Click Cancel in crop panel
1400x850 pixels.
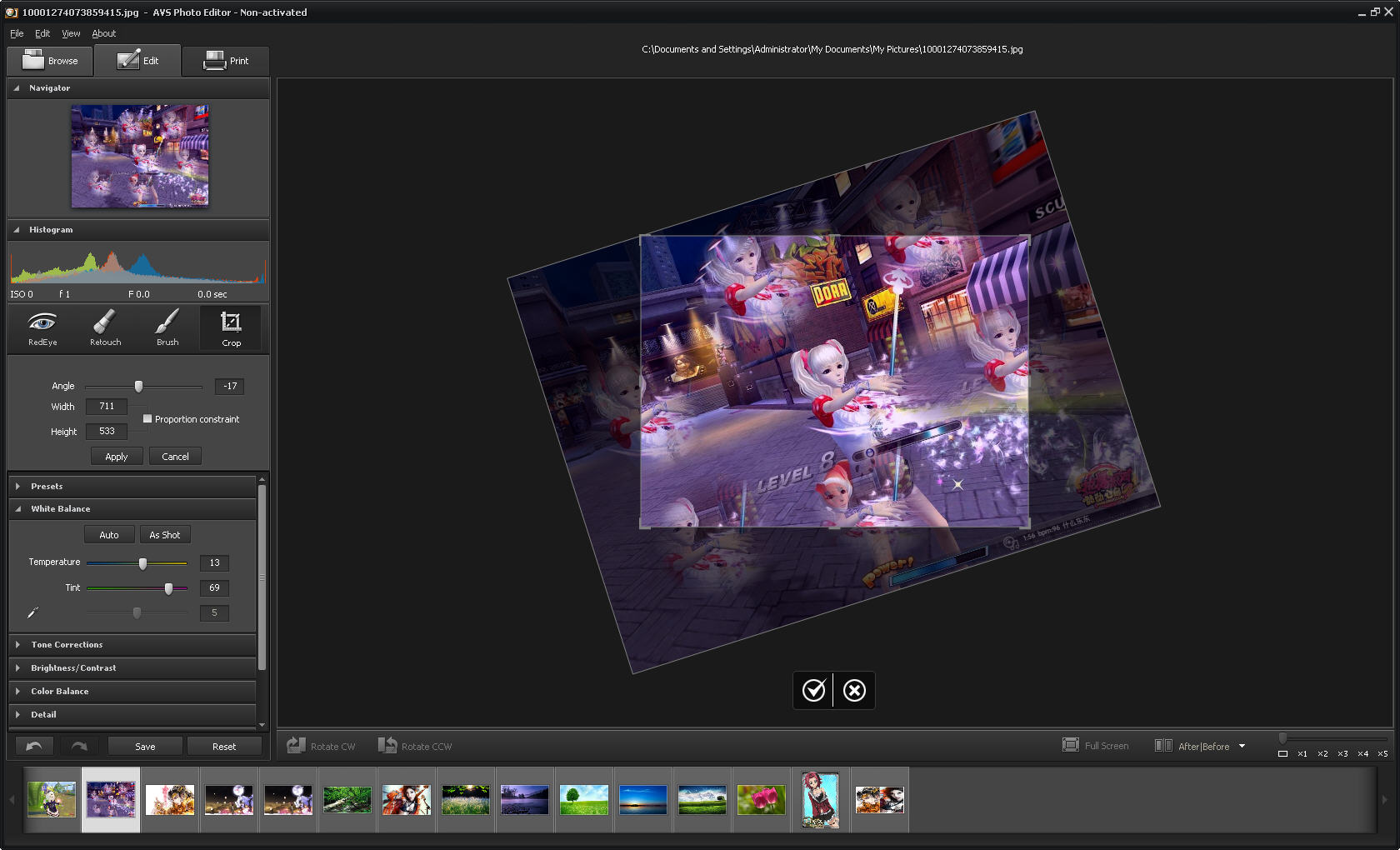[x=175, y=457]
